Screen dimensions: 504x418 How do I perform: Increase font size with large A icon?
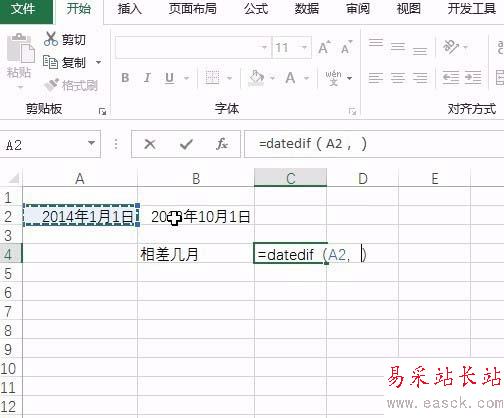pyautogui.click(x=324, y=48)
